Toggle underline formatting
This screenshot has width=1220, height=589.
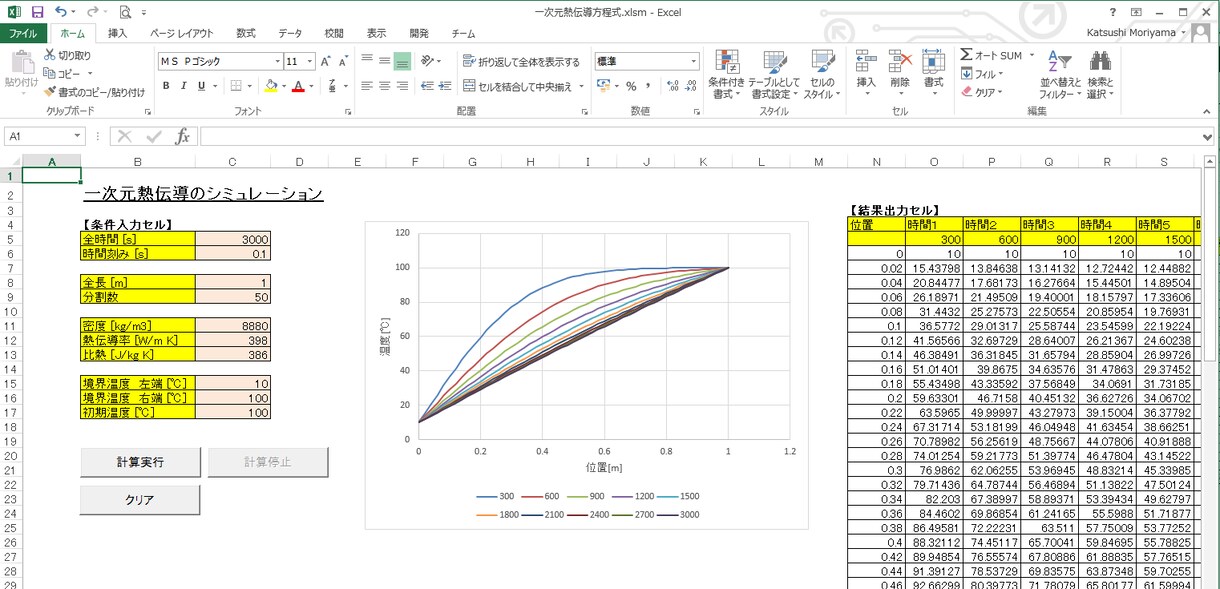pyautogui.click(x=201, y=86)
